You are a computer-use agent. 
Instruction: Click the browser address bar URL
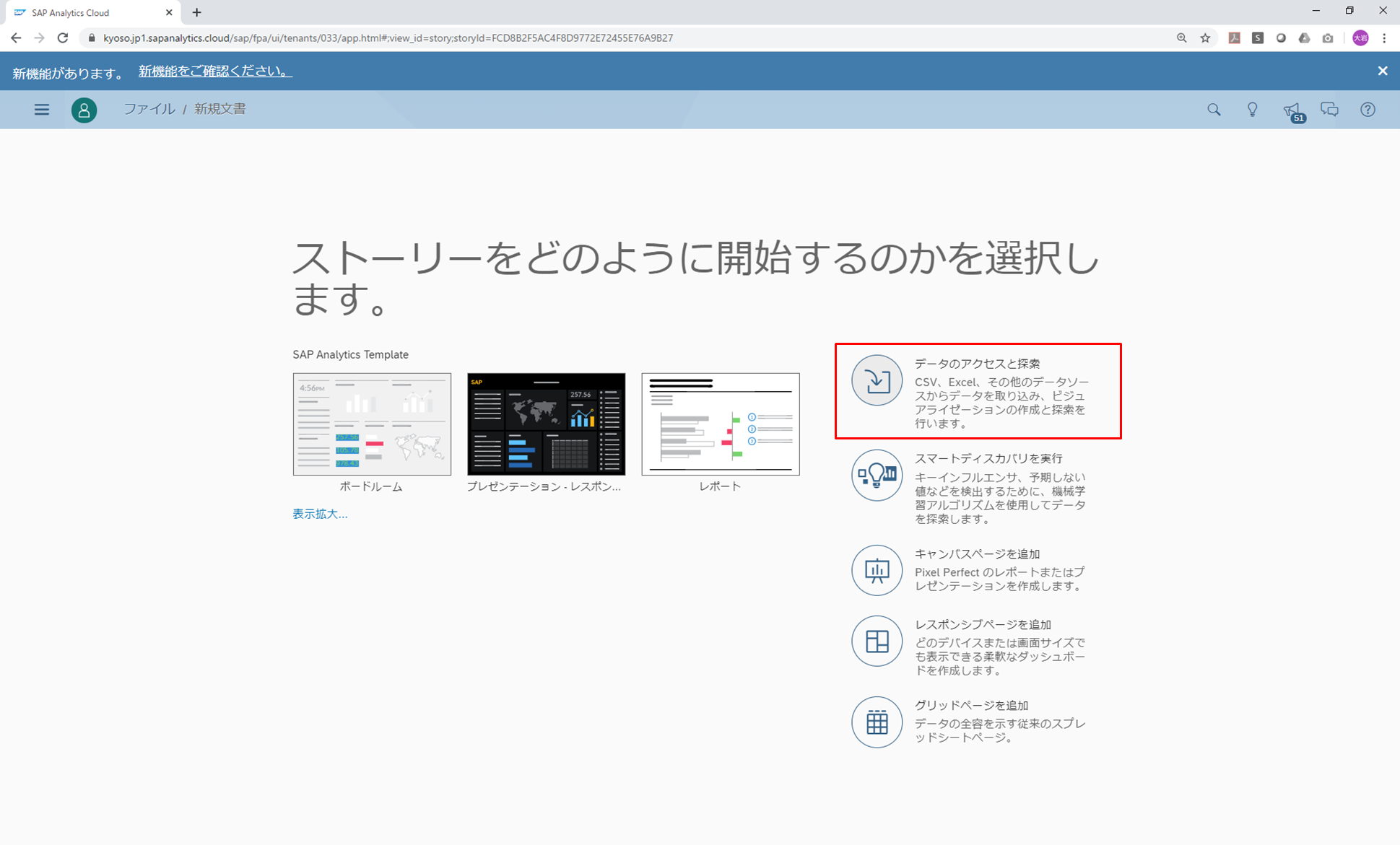point(388,38)
